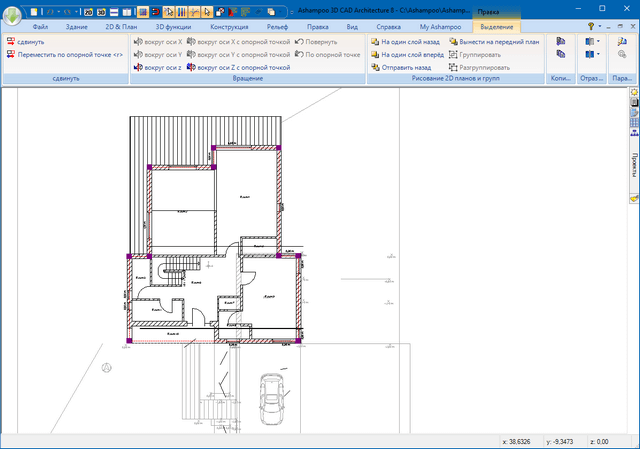
Task: Click the application menu orb button
Action: (x=13, y=14)
